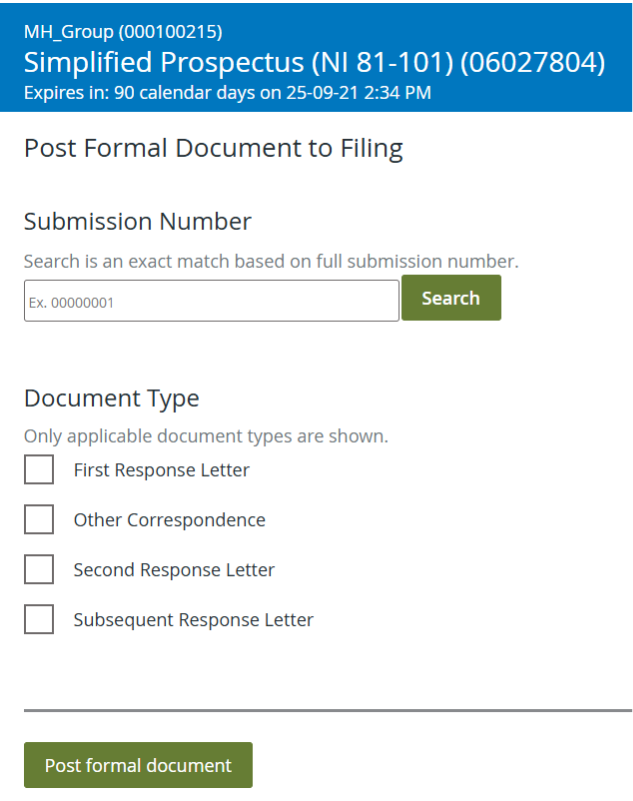The width and height of the screenshot is (633, 801).
Task: Click the "Other Correspondence" label text
Action: (x=169, y=520)
